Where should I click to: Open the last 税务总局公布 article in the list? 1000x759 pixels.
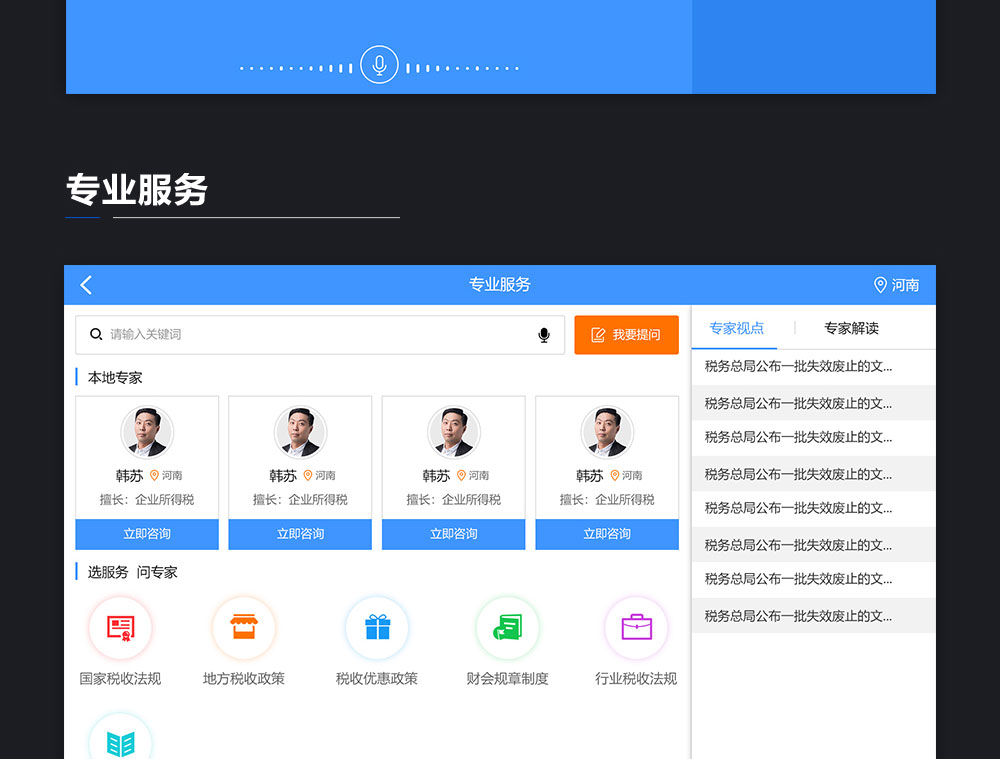click(x=798, y=616)
